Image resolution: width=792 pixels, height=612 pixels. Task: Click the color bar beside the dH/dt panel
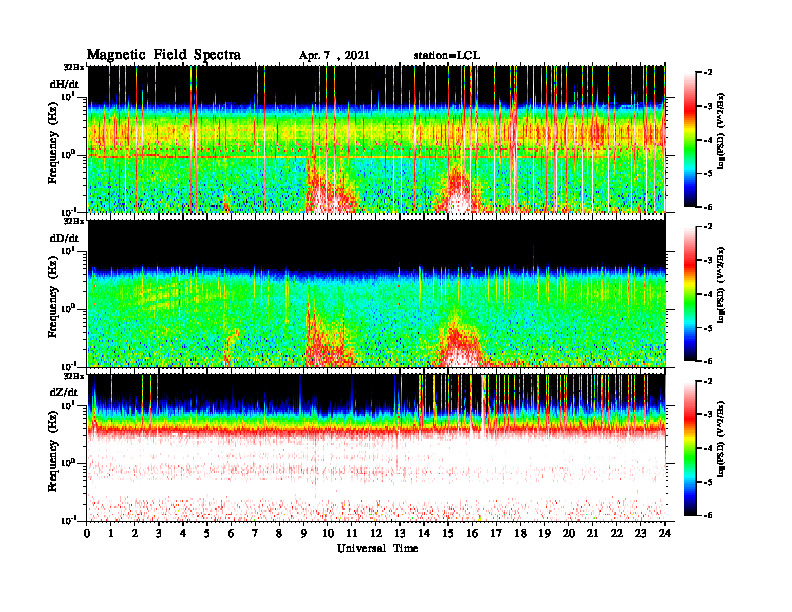click(x=690, y=140)
